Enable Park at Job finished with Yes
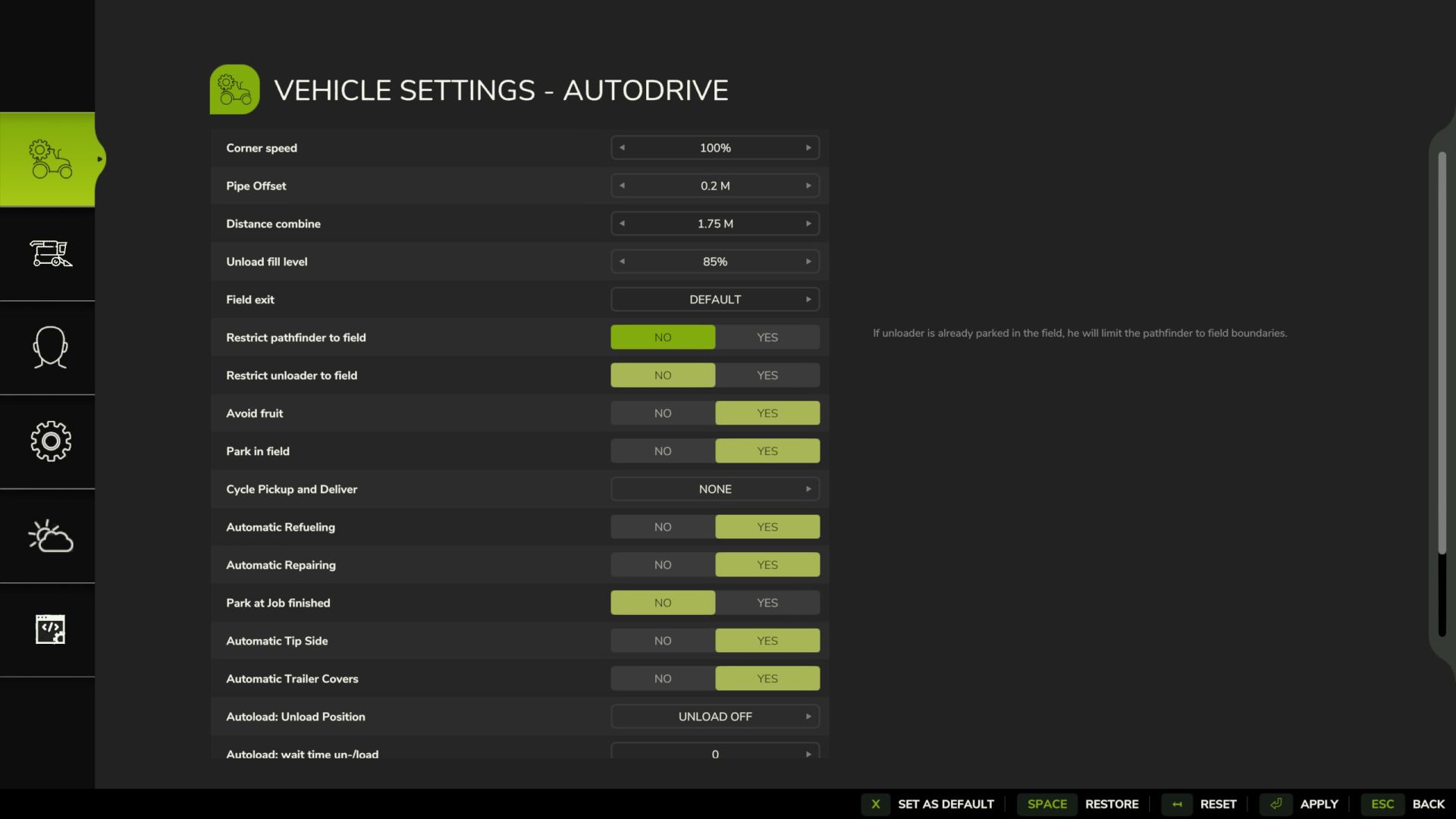 pos(767,603)
